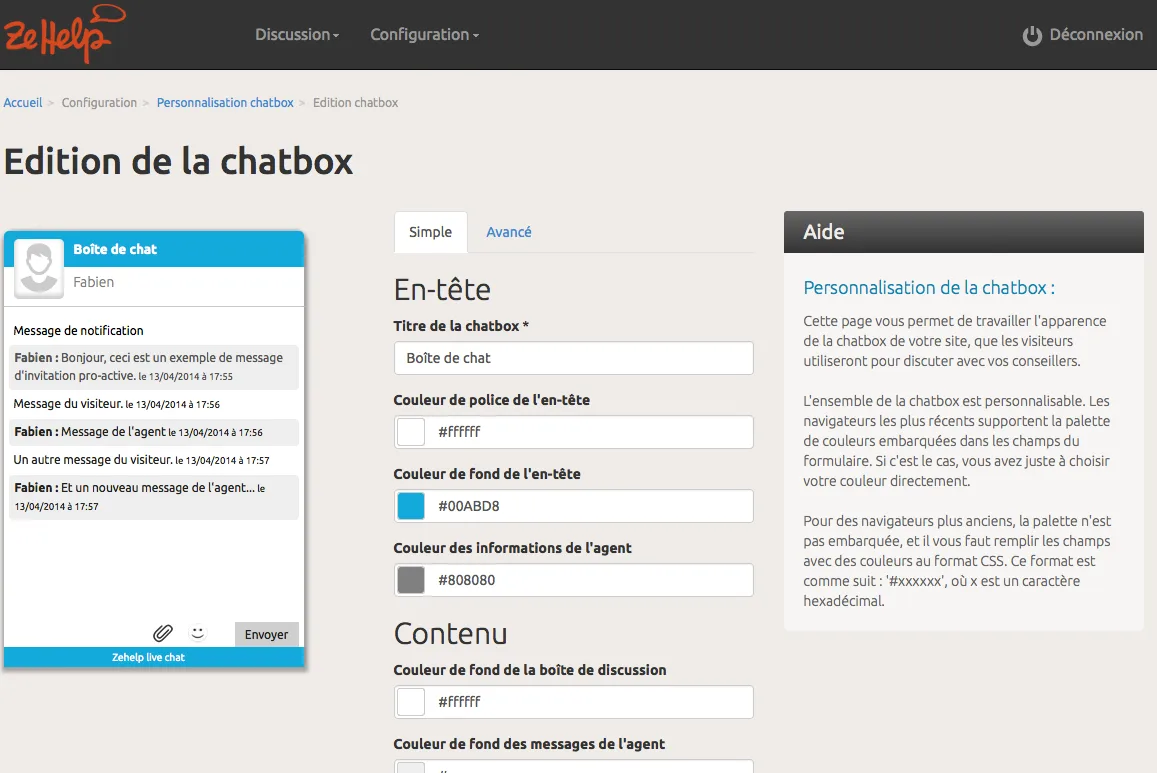1157x773 pixels.
Task: Click the Message de notification text
Action: click(x=78, y=330)
